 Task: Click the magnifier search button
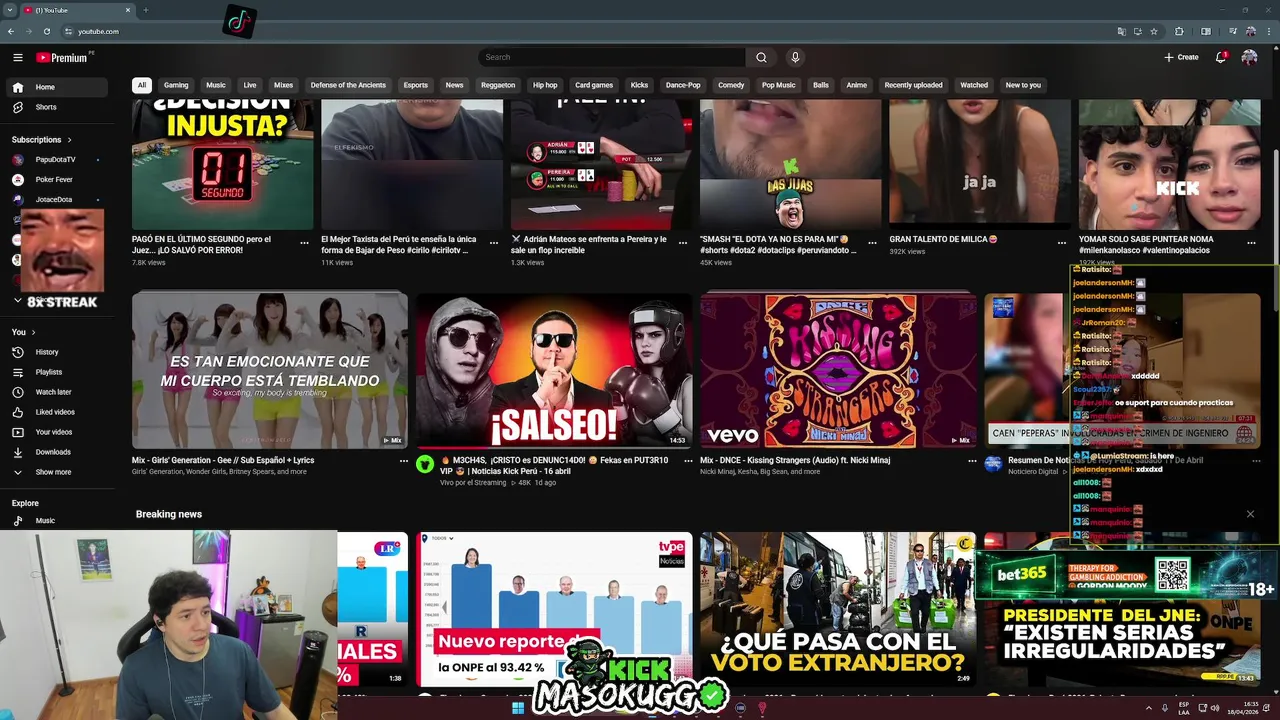coord(761,57)
